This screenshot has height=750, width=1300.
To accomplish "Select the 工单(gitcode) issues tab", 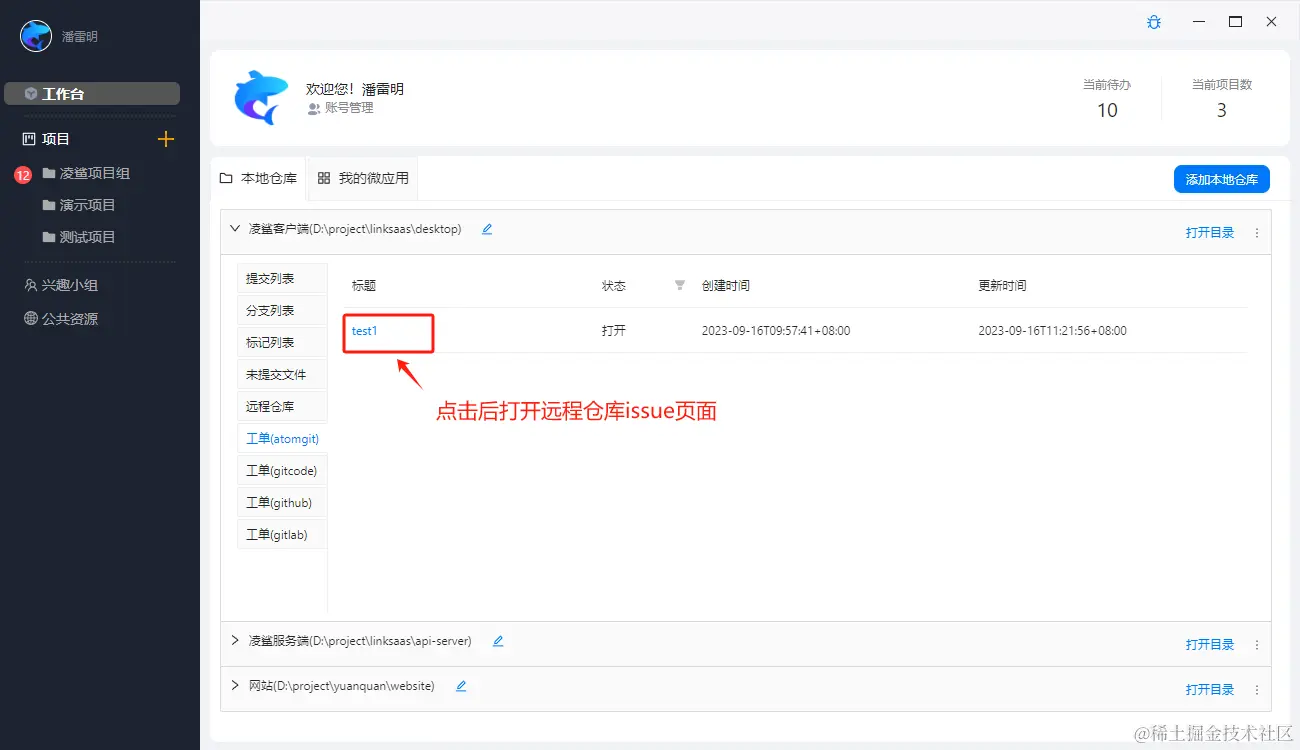I will [x=281, y=471].
